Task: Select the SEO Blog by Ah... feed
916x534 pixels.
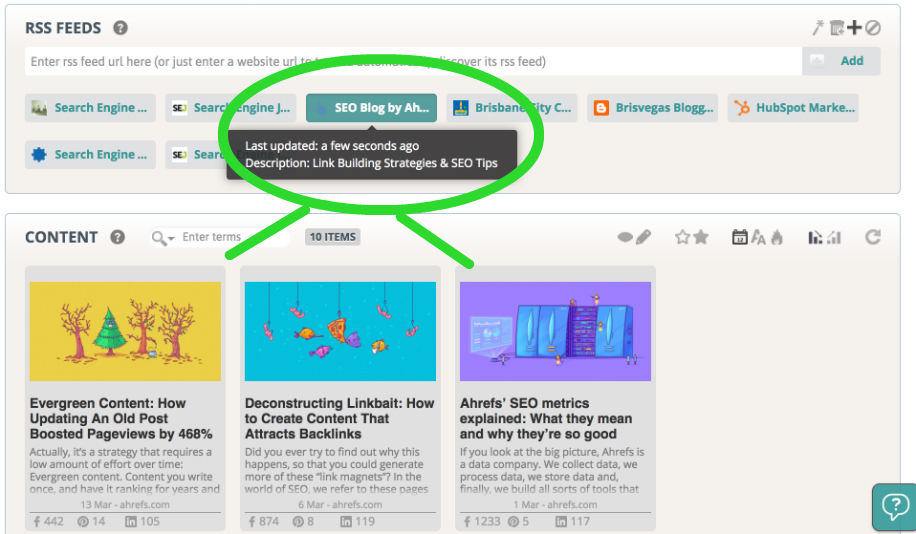Action: 371,108
